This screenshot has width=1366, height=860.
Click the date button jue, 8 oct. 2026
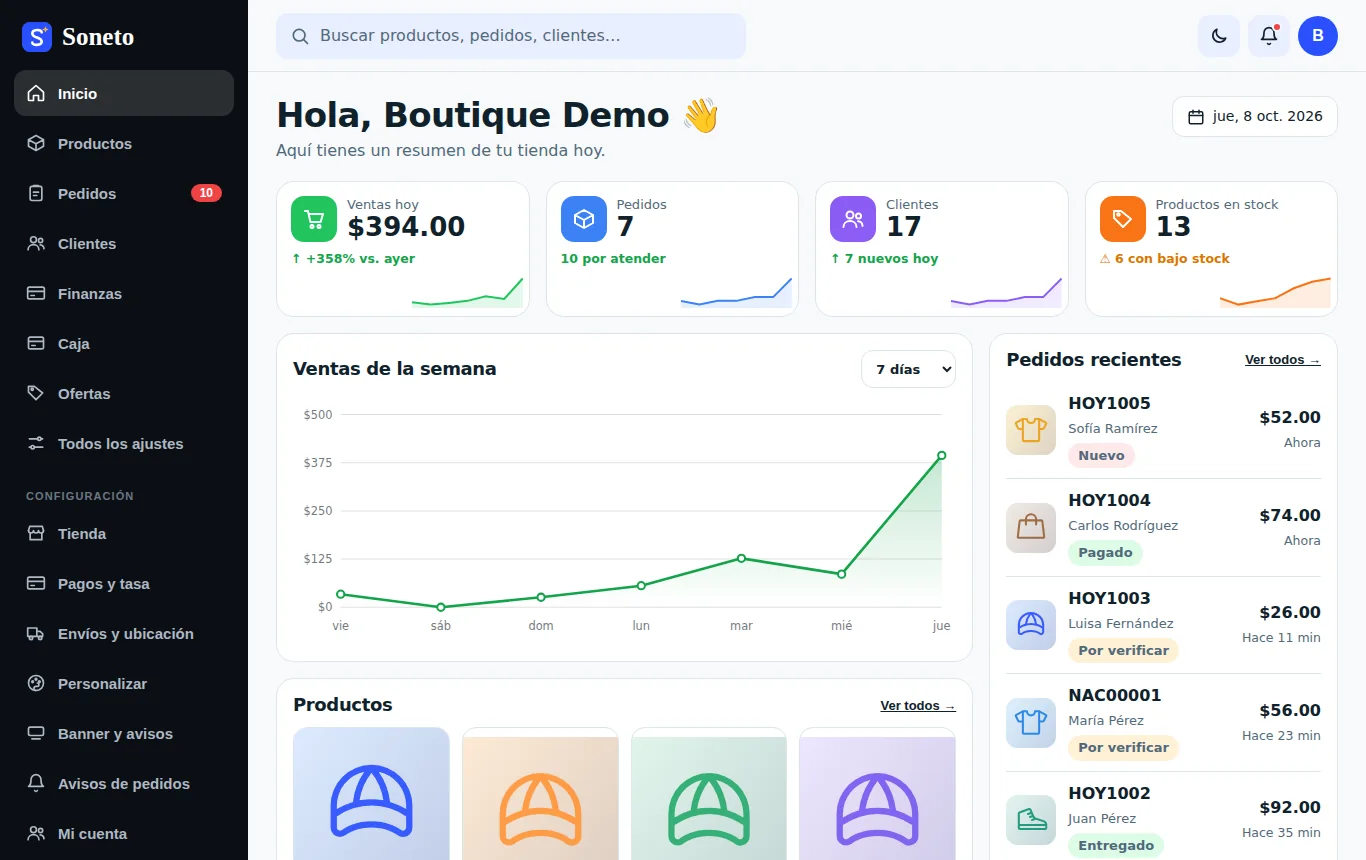pos(1255,116)
